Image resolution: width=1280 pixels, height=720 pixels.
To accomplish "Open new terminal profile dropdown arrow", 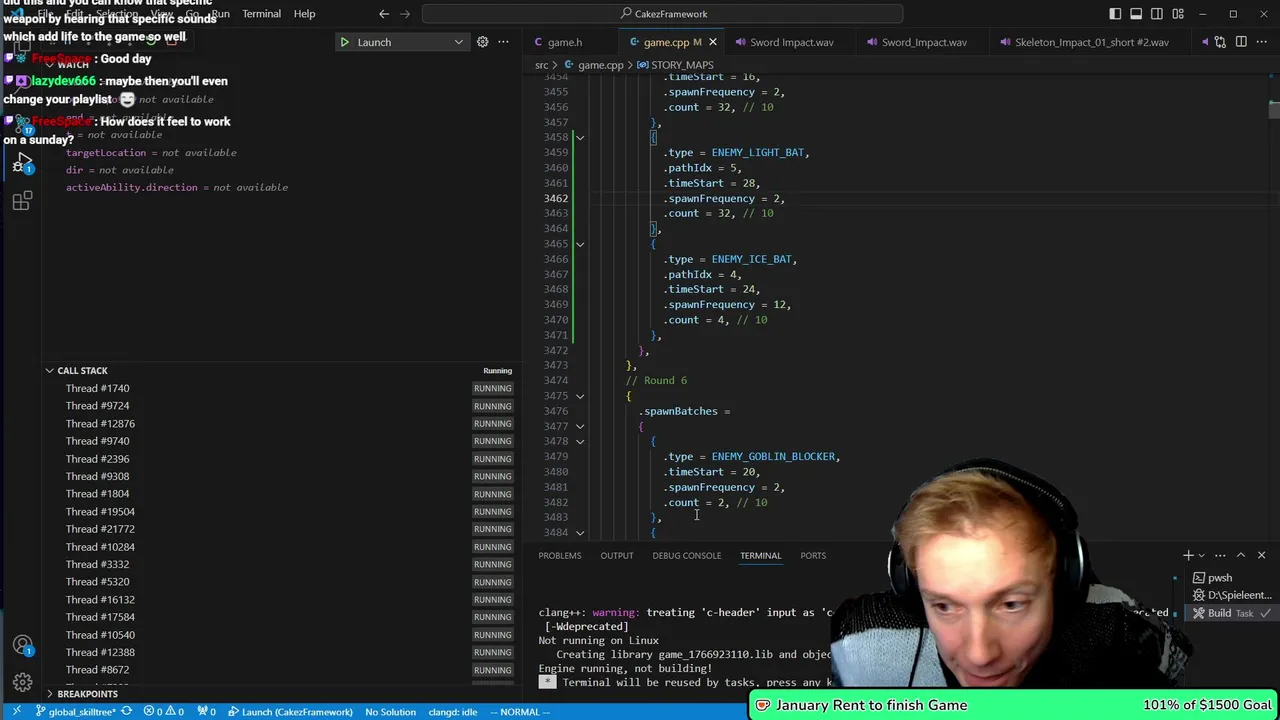I will coord(1203,555).
